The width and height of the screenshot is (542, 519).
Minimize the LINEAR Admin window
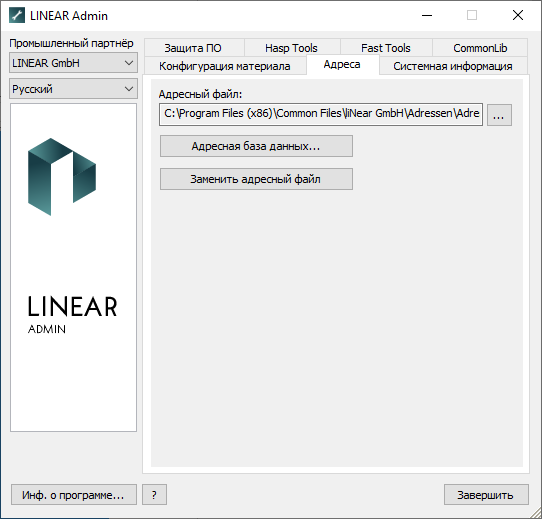[427, 16]
